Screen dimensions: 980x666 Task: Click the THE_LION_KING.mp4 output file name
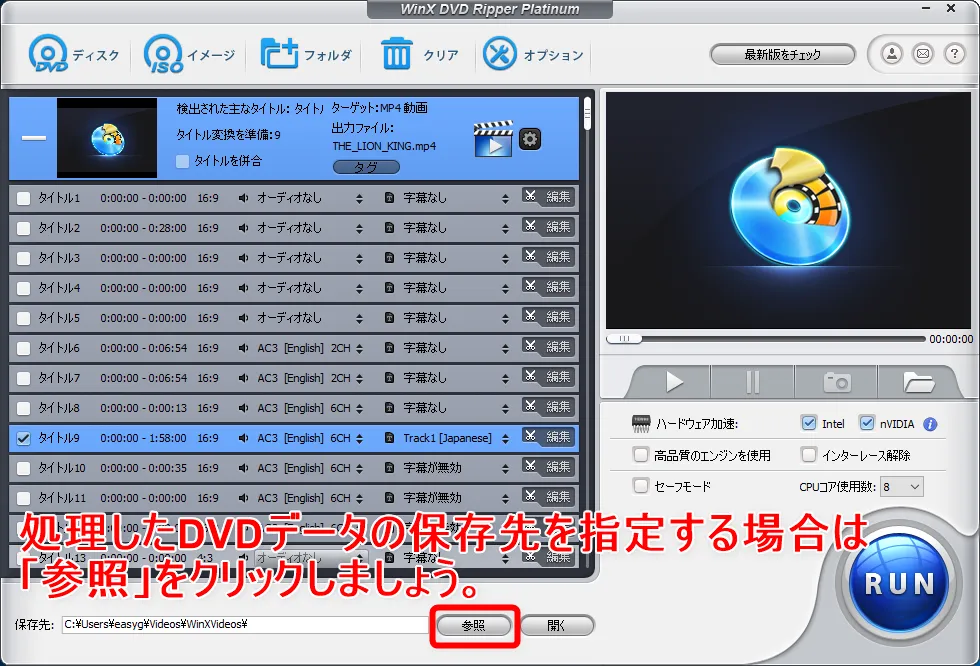click(384, 146)
